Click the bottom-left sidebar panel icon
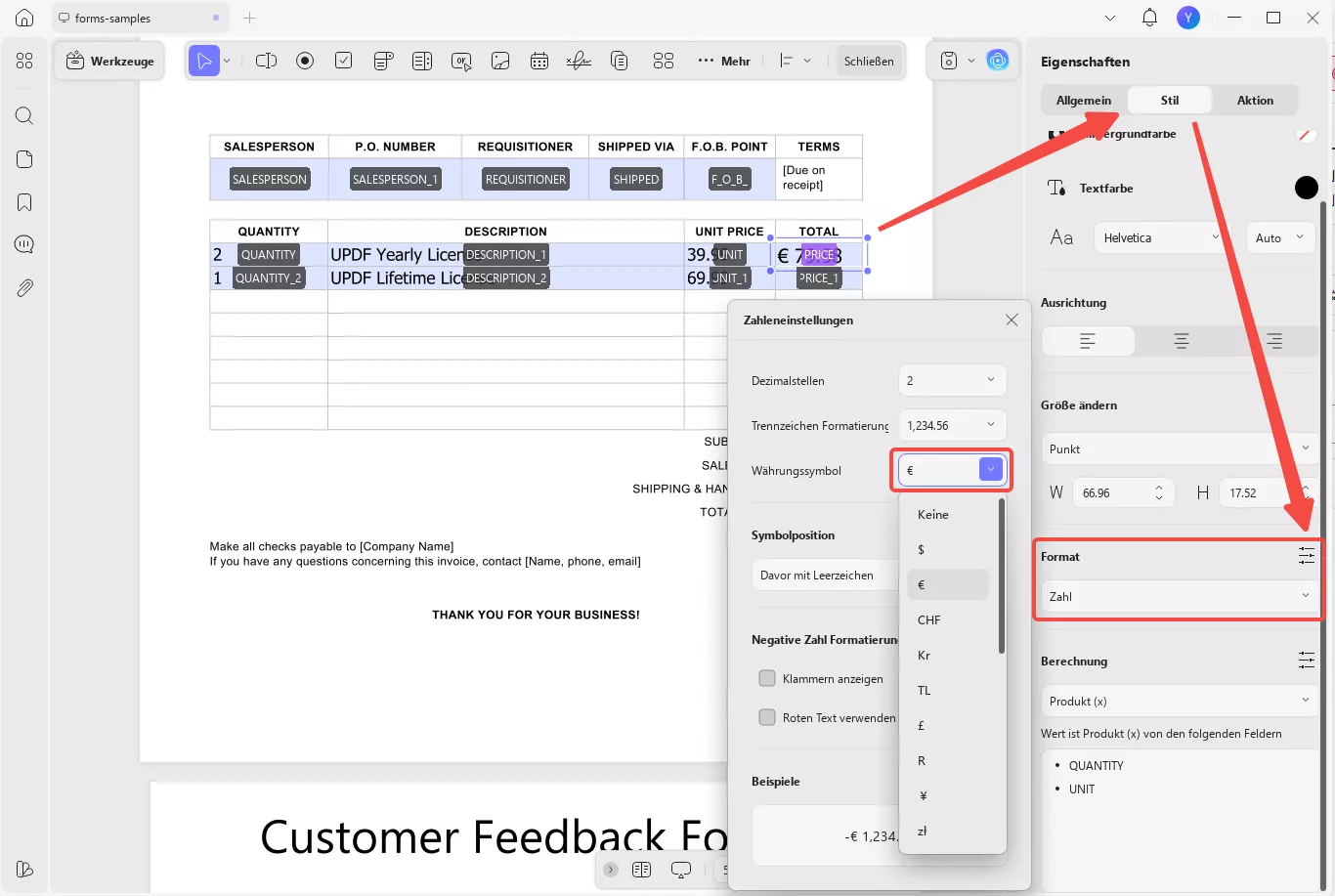 pyautogui.click(x=24, y=870)
